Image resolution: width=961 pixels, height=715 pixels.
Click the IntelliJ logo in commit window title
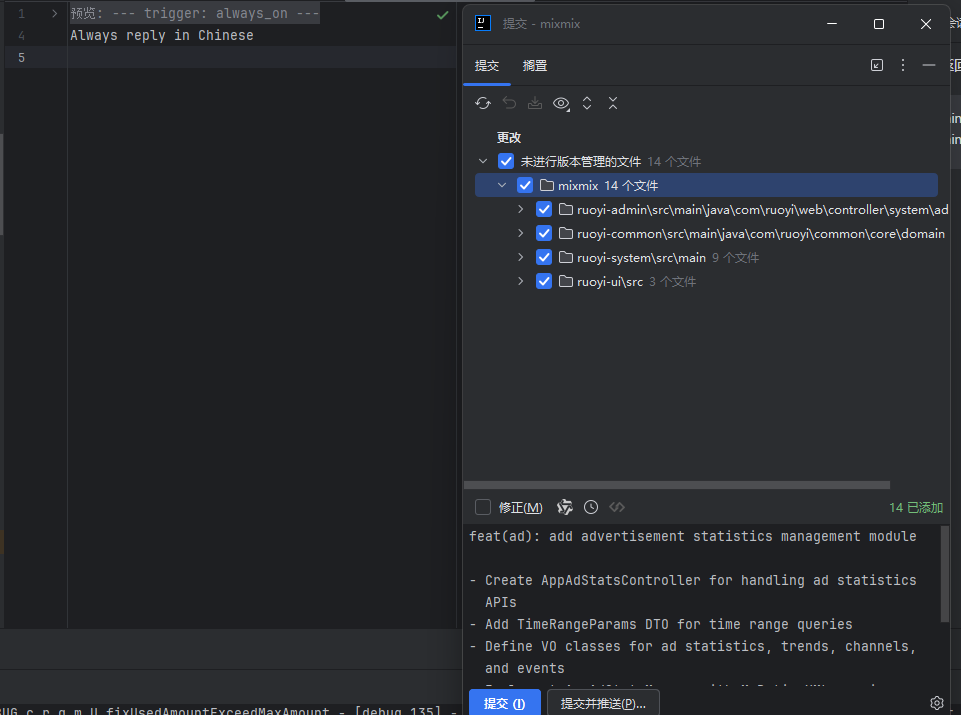483,23
